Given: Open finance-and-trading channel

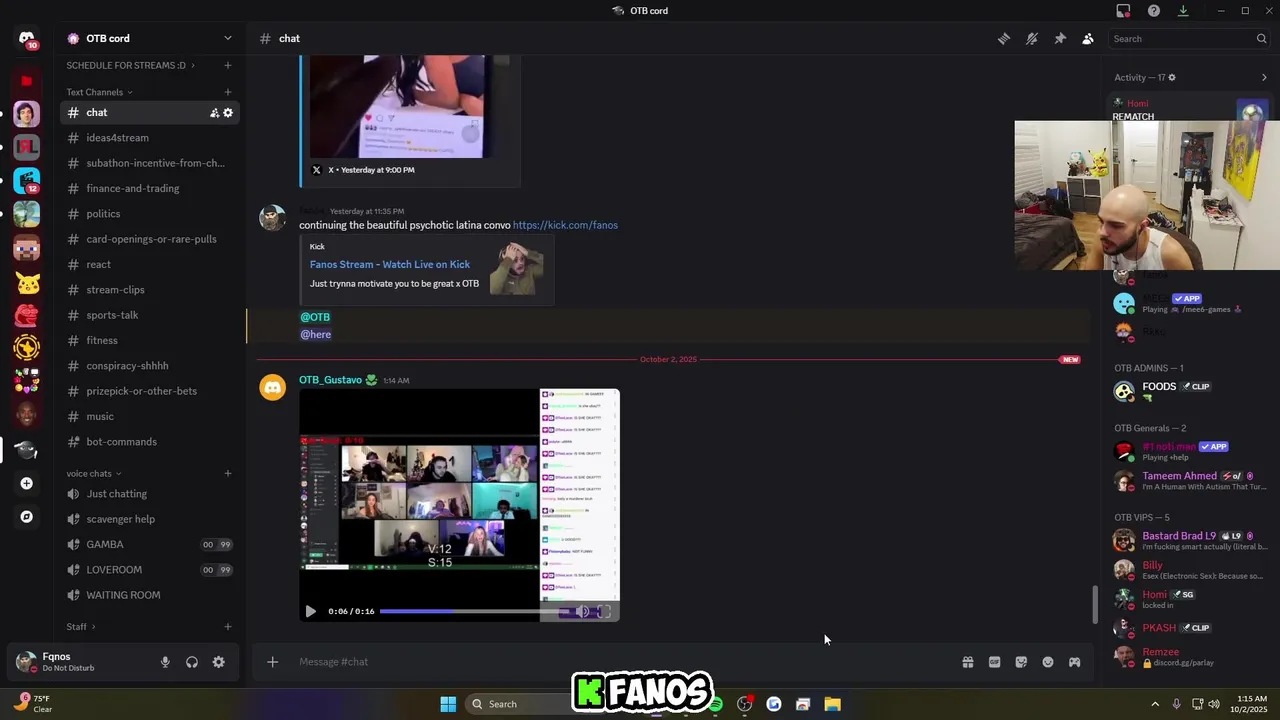Looking at the screenshot, I should 150,188.
